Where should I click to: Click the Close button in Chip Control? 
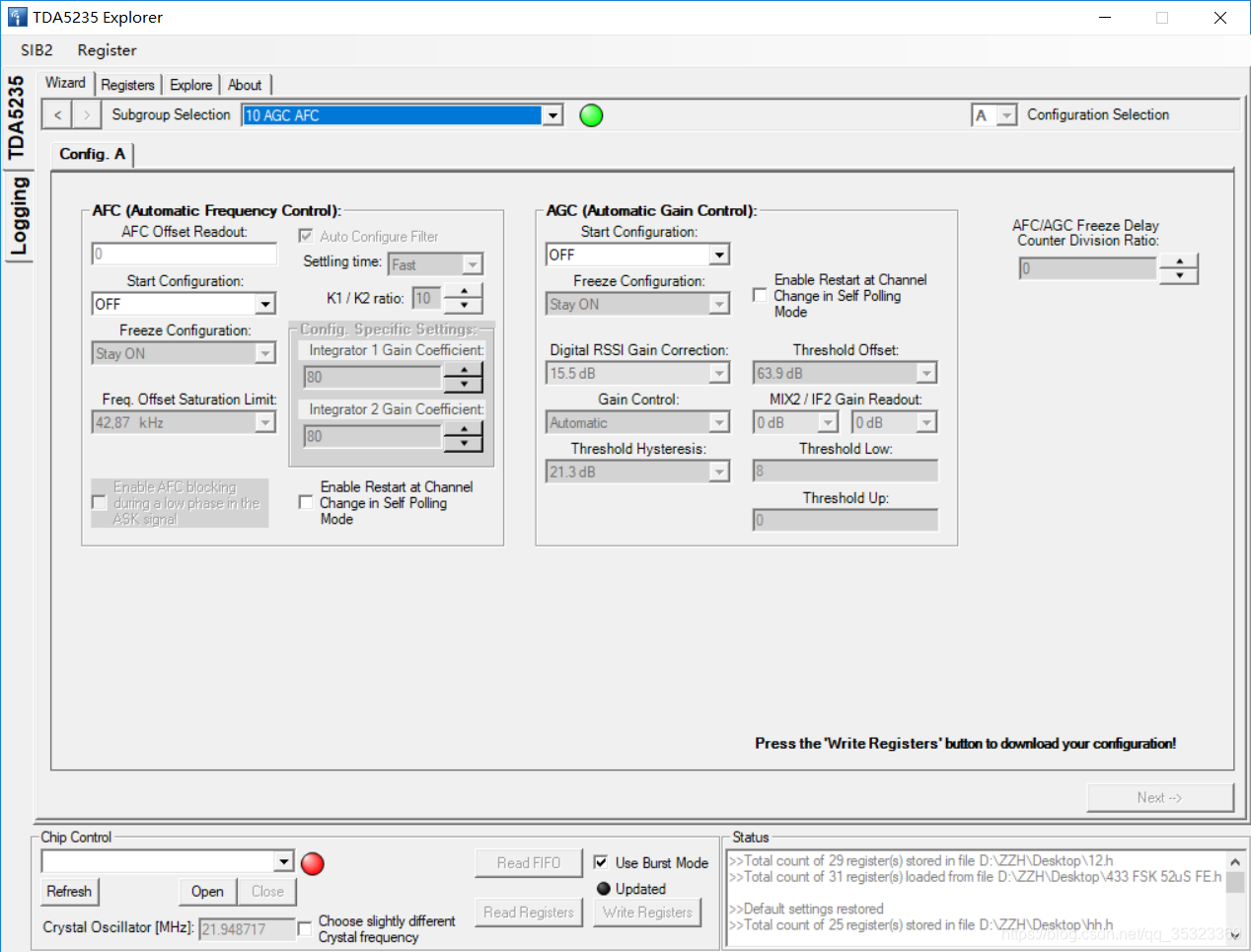267,891
